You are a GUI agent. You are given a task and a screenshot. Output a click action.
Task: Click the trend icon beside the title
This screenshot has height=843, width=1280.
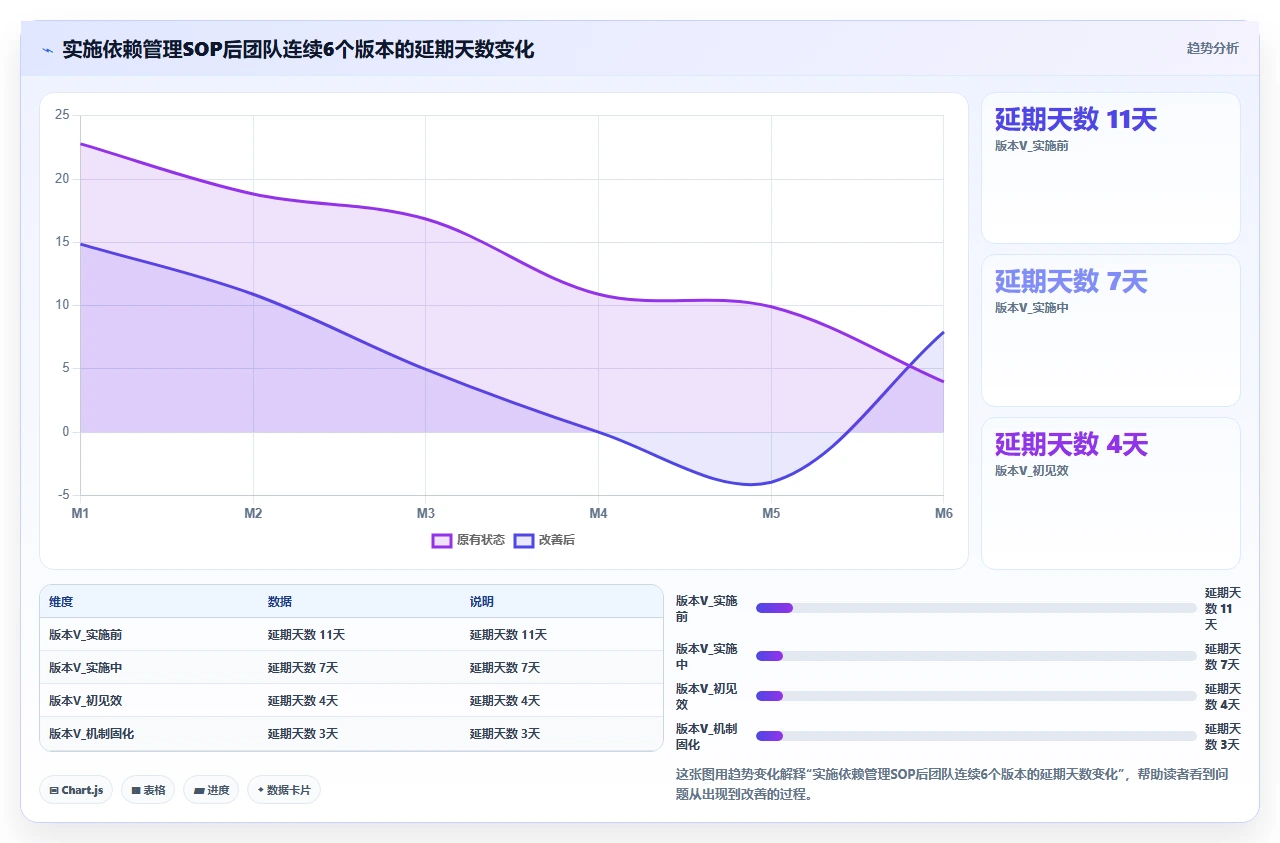click(x=47, y=49)
